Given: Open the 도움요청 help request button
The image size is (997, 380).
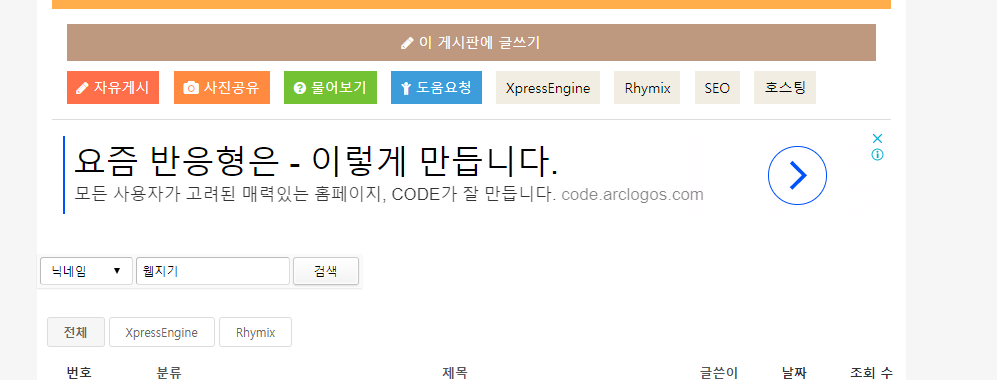Looking at the screenshot, I should pyautogui.click(x=436, y=88).
